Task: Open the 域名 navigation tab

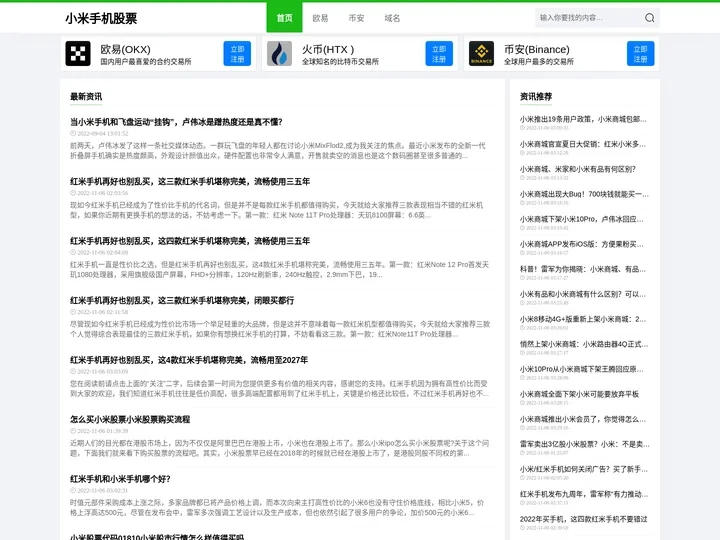Action: [x=392, y=18]
